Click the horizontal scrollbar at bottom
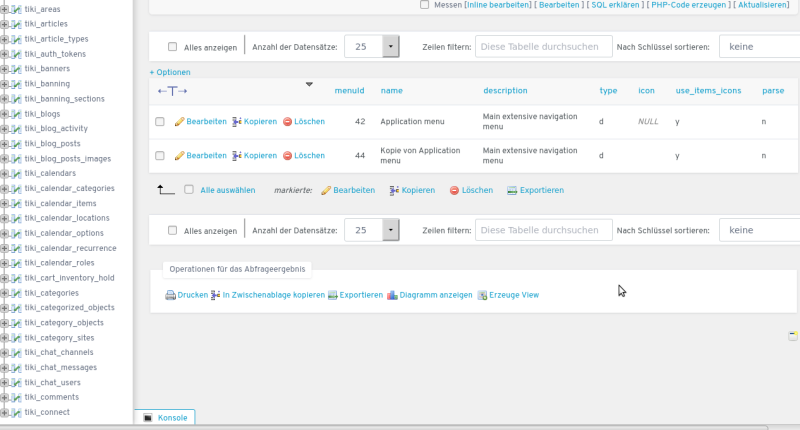The height and width of the screenshot is (430, 800). pos(384,427)
